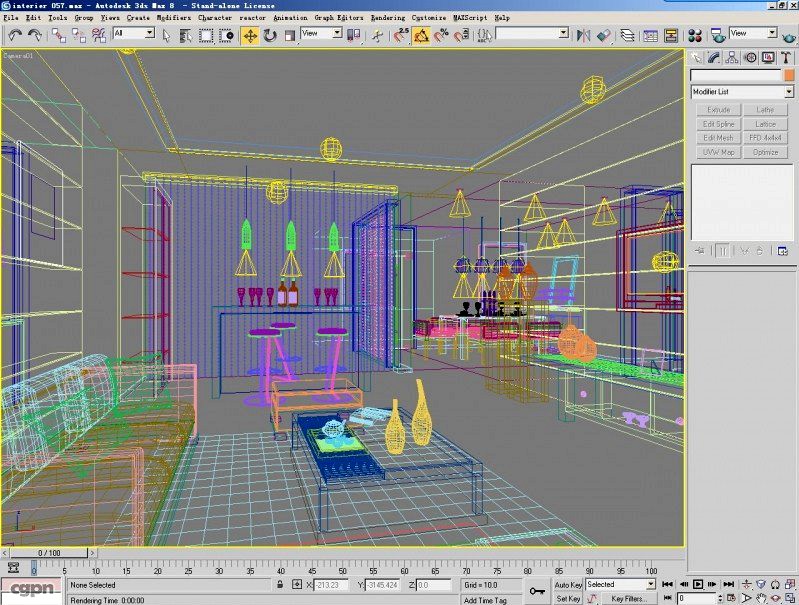Activate the Select and Rotate tool

pyautogui.click(x=270, y=36)
